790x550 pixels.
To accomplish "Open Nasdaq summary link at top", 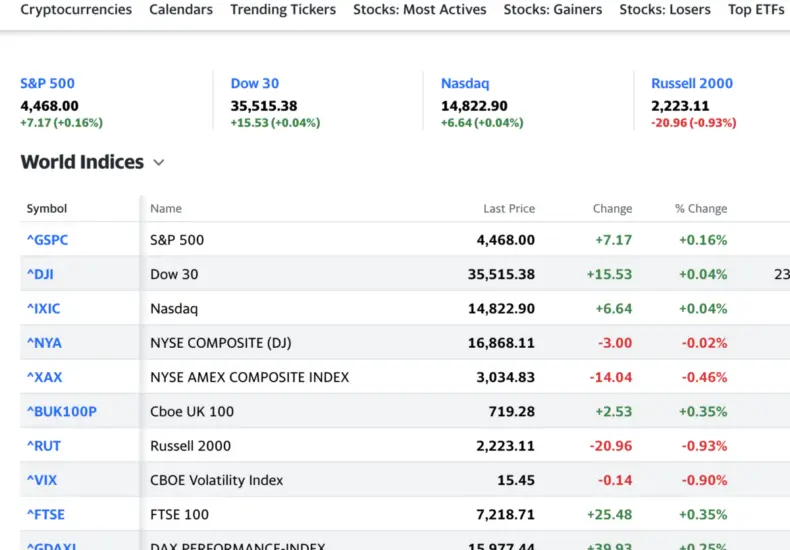I will tap(465, 84).
